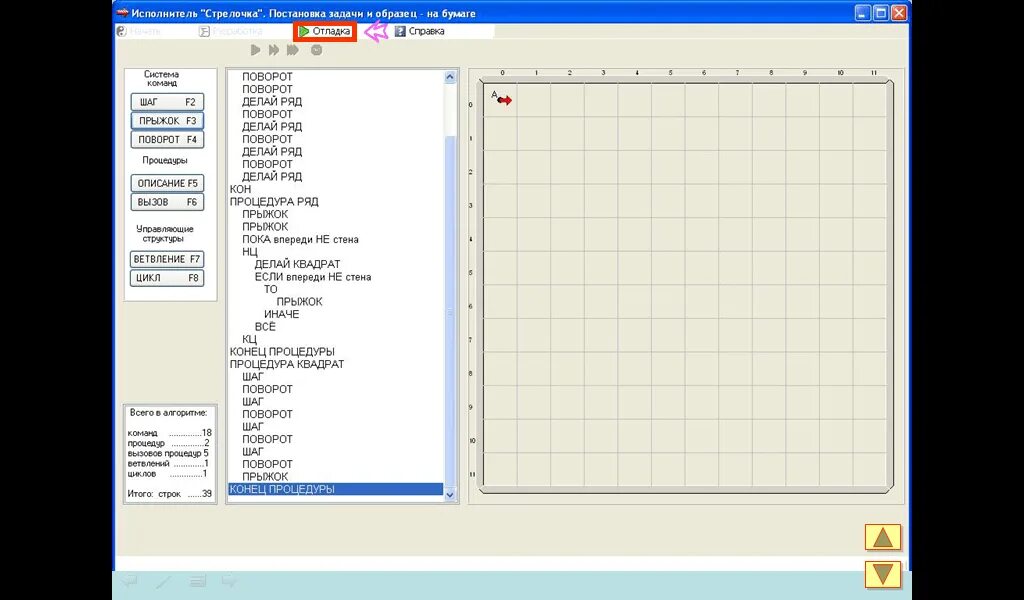Select the ПРОЦЕДУРА КВАДРАТ line
1024x600 pixels.
pyautogui.click(x=287, y=364)
